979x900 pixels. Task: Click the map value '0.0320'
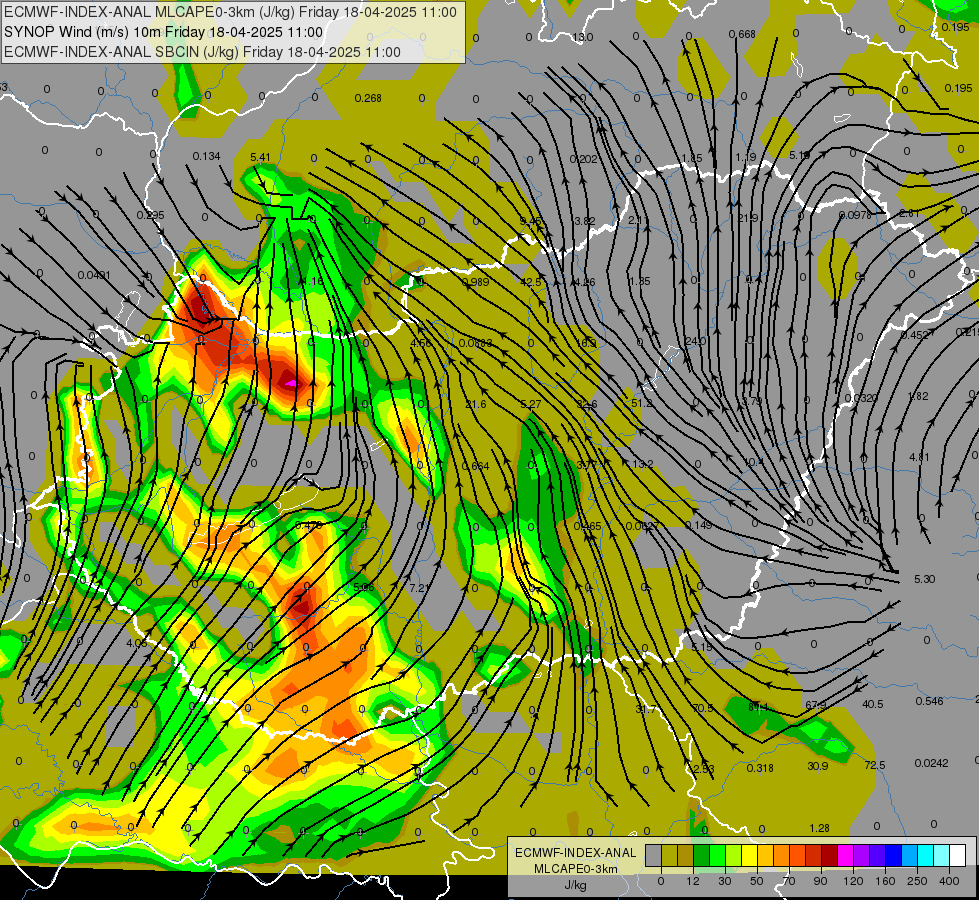[x=861, y=398]
